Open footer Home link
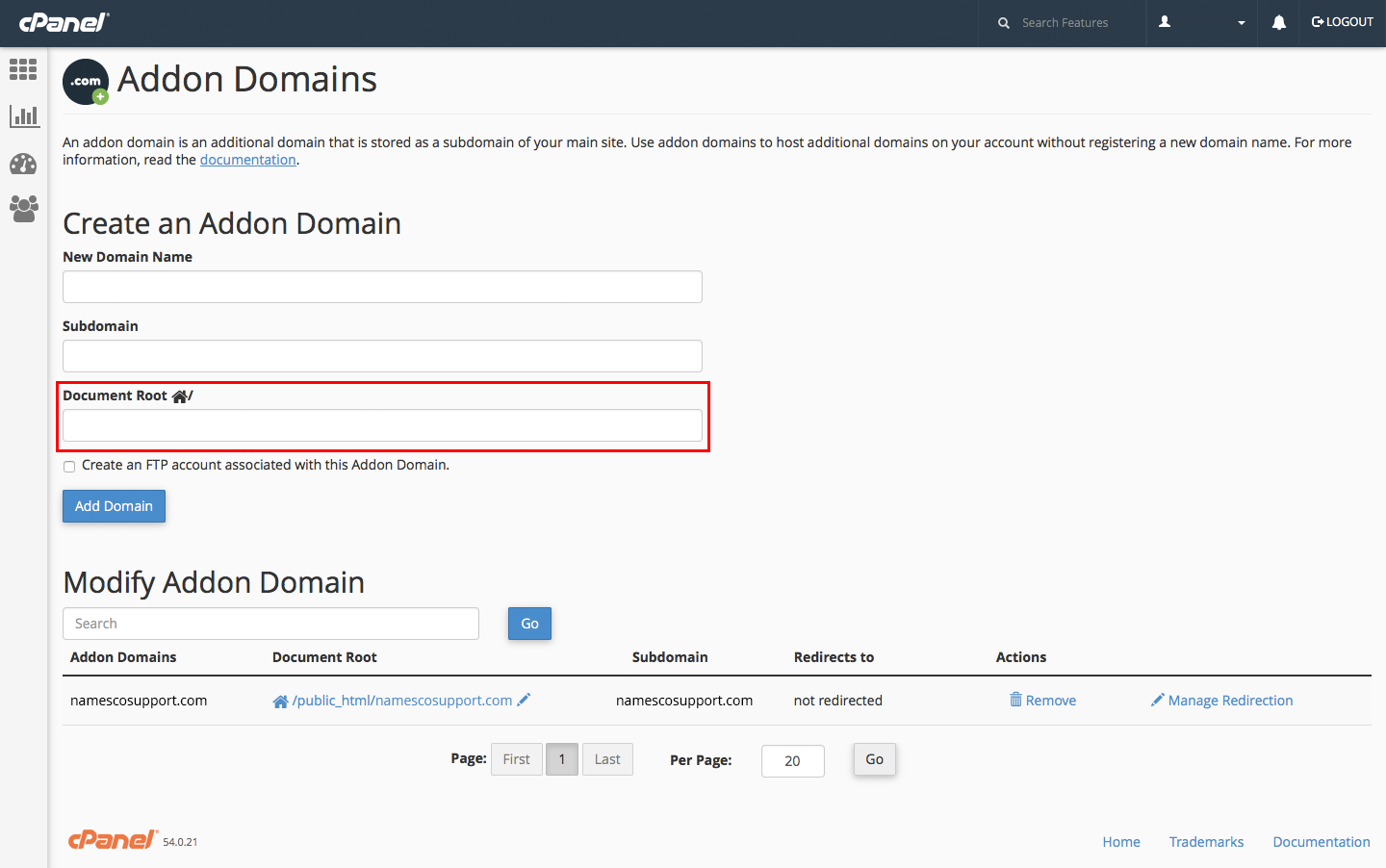Screen dimensions: 1386x868 (1121, 842)
